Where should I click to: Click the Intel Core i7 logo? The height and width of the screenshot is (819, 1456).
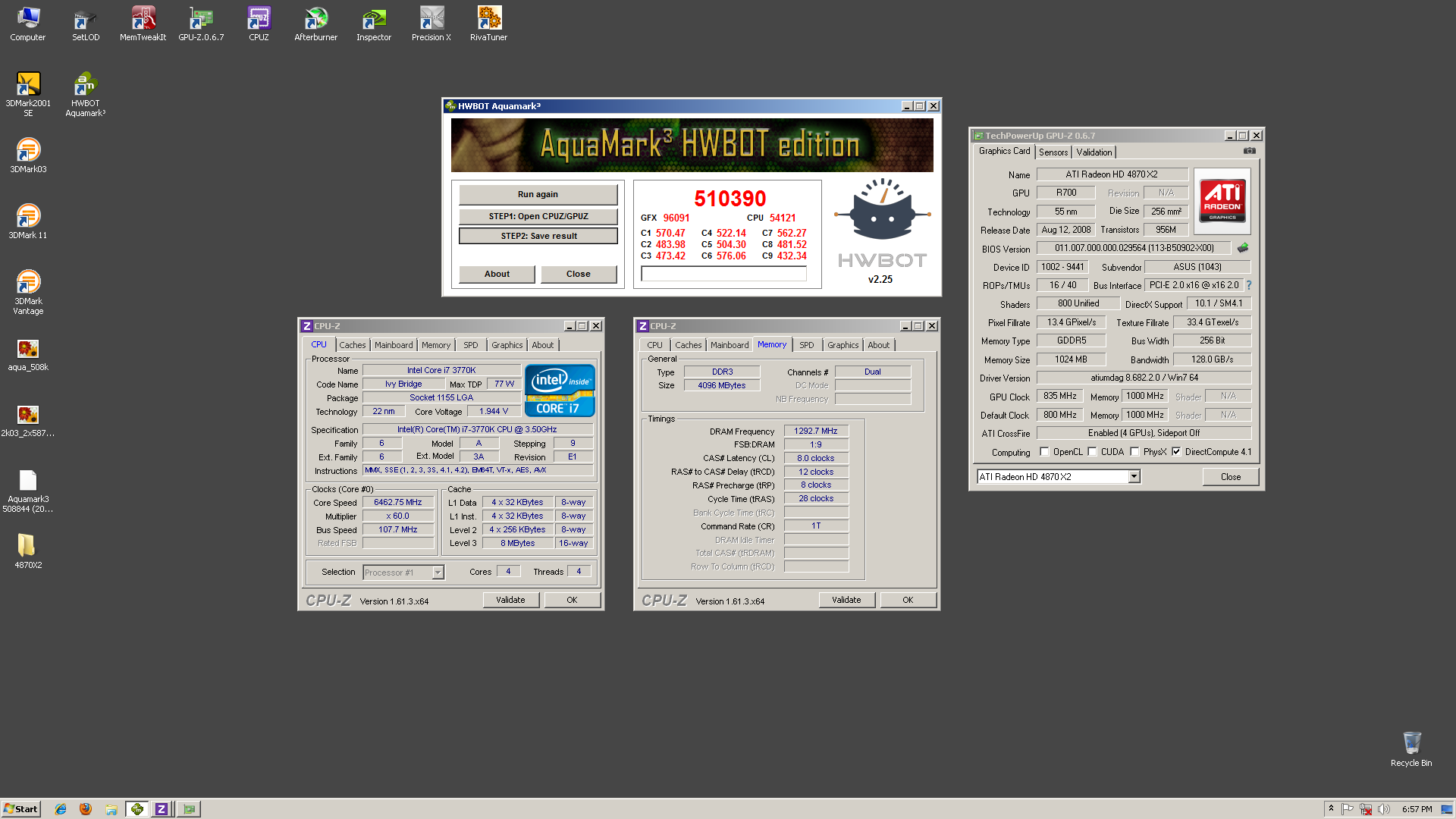tap(560, 391)
